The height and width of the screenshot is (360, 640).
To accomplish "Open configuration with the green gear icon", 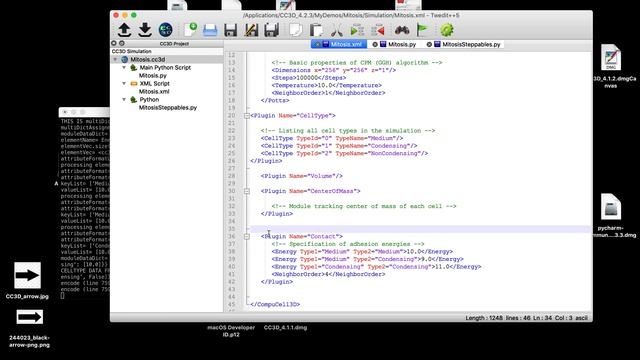I will click(447, 30).
